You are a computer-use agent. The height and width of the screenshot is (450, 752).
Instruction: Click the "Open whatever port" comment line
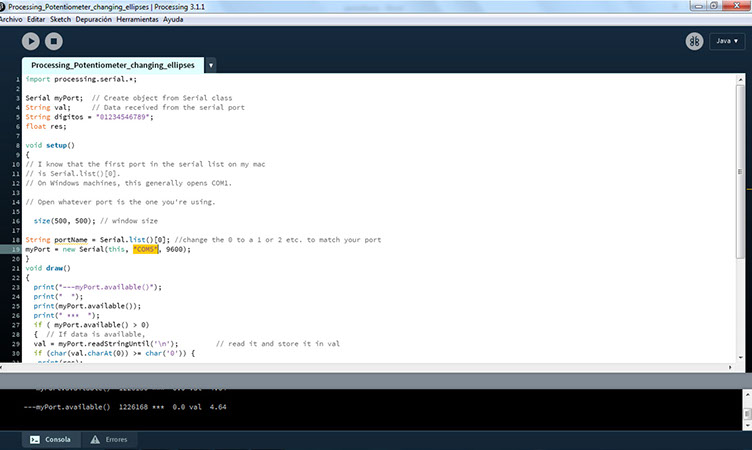point(120,202)
